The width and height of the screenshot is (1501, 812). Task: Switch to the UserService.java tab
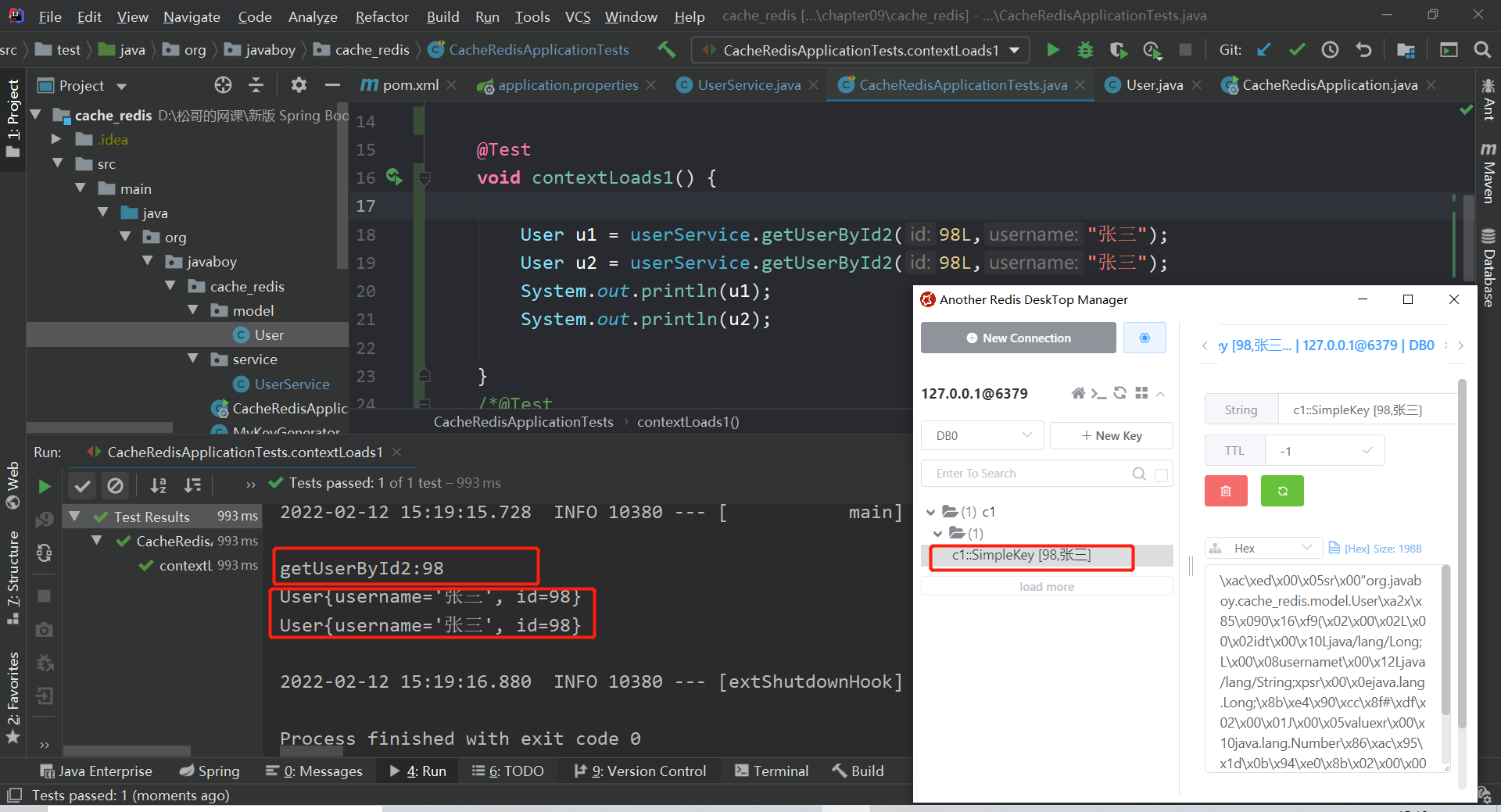tap(748, 84)
